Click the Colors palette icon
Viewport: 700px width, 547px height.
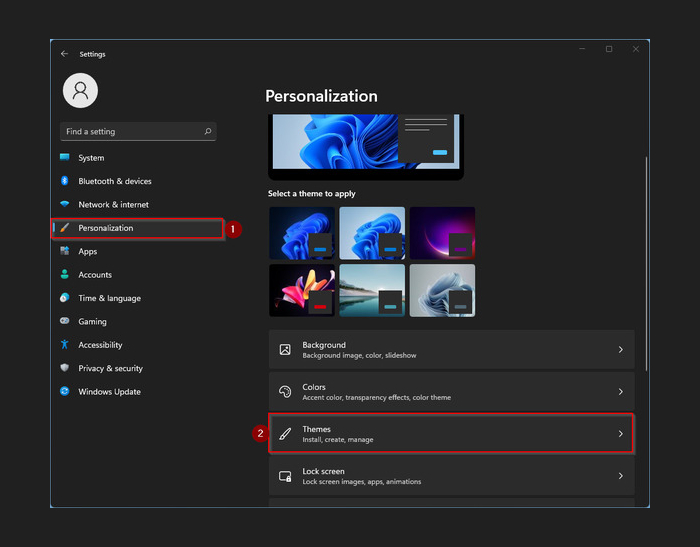[285, 392]
